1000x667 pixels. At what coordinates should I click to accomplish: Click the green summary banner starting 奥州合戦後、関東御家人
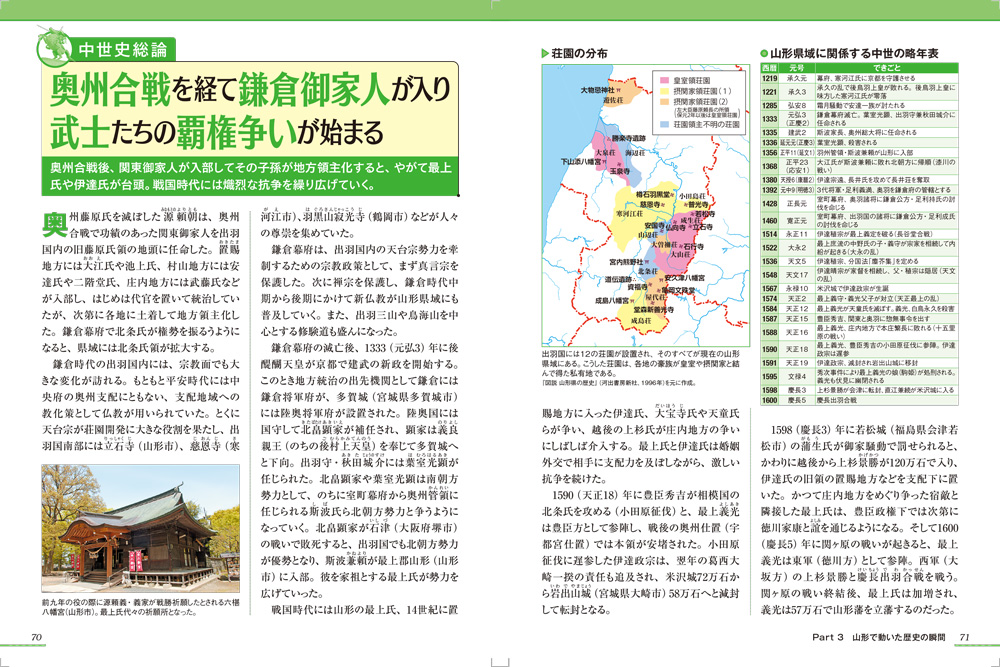point(251,176)
